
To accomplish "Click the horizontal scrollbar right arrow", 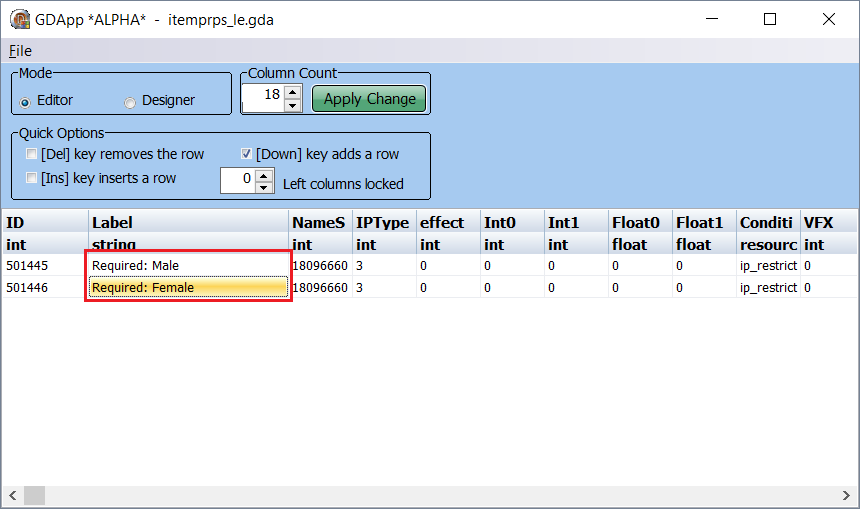I will click(846, 496).
